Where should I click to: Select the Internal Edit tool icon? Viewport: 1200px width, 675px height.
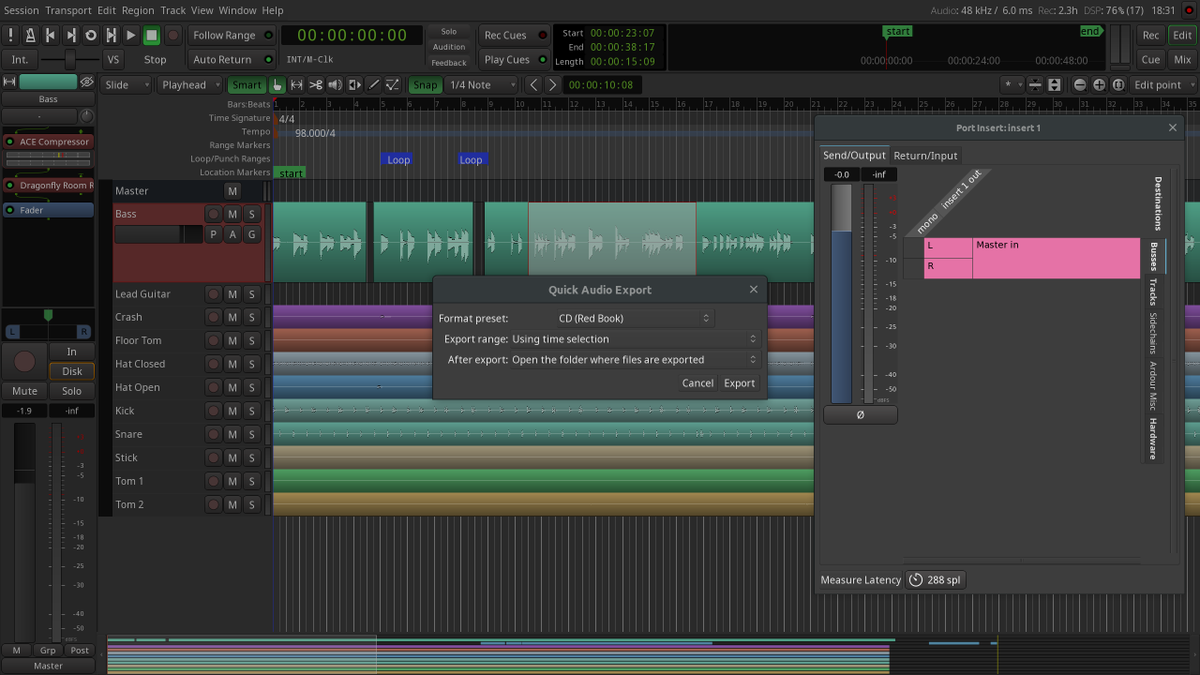pos(393,85)
